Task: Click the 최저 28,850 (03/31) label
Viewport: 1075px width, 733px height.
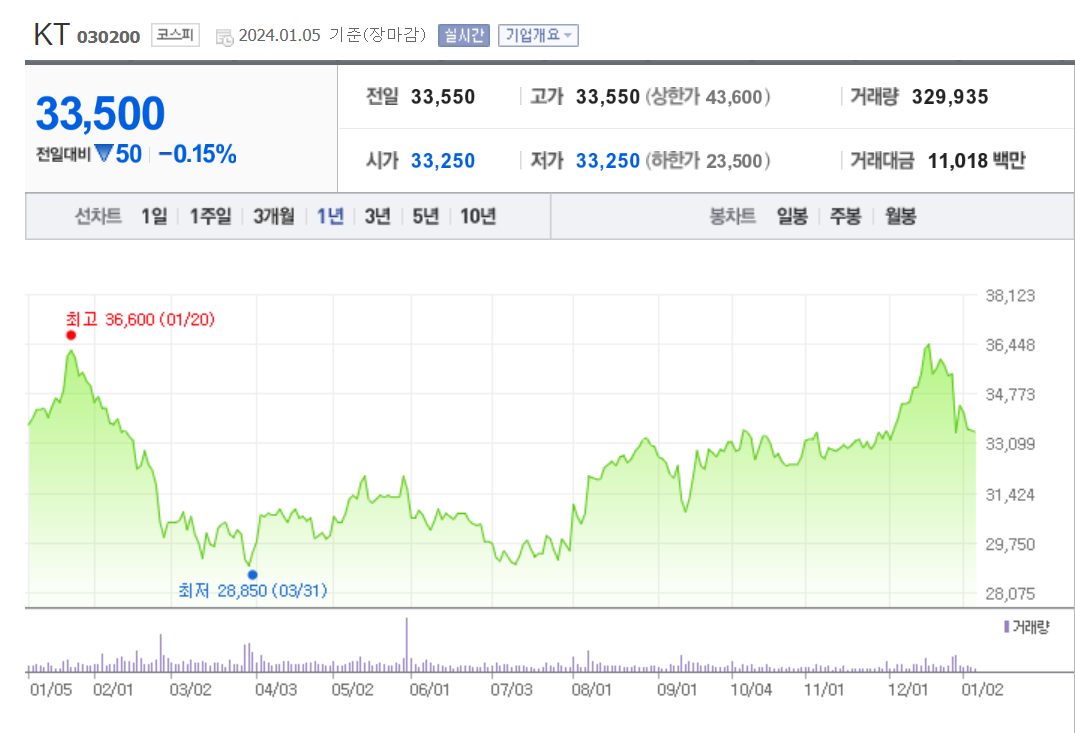Action: tap(253, 590)
